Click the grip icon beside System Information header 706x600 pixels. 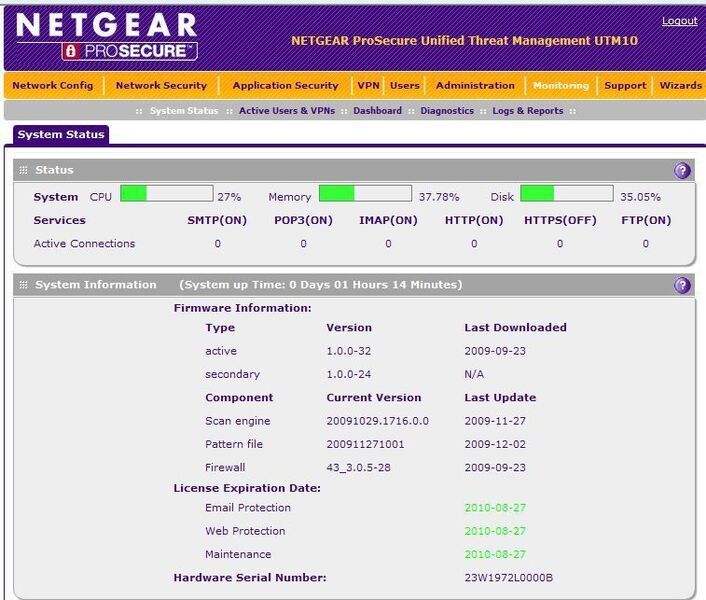tap(24, 286)
